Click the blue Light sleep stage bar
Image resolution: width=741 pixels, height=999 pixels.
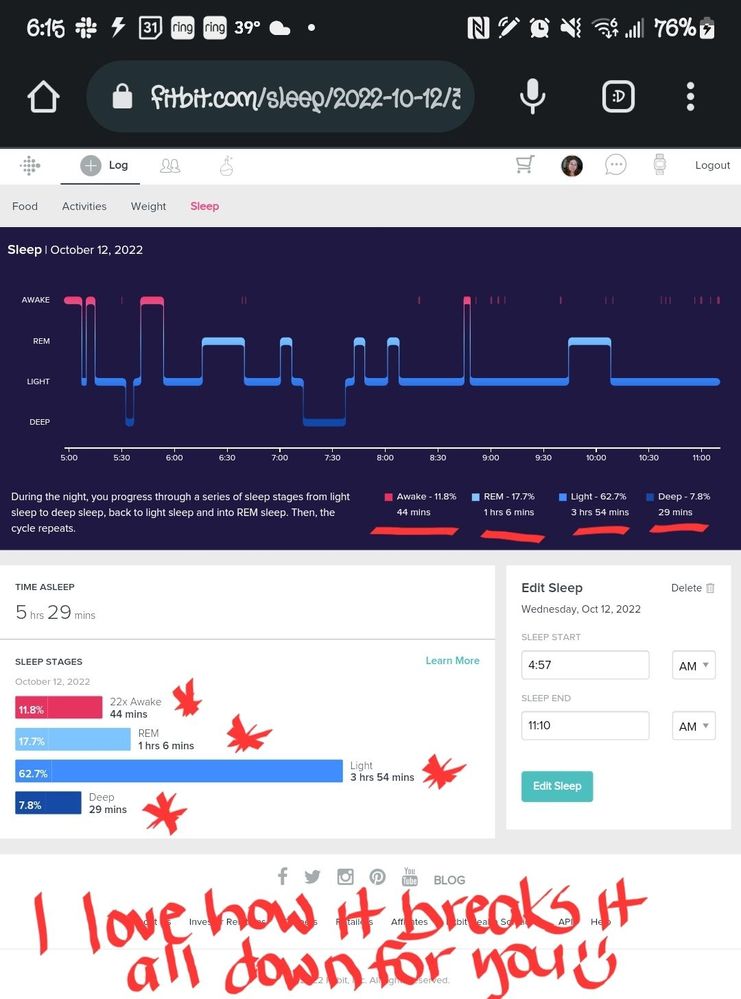click(180, 771)
